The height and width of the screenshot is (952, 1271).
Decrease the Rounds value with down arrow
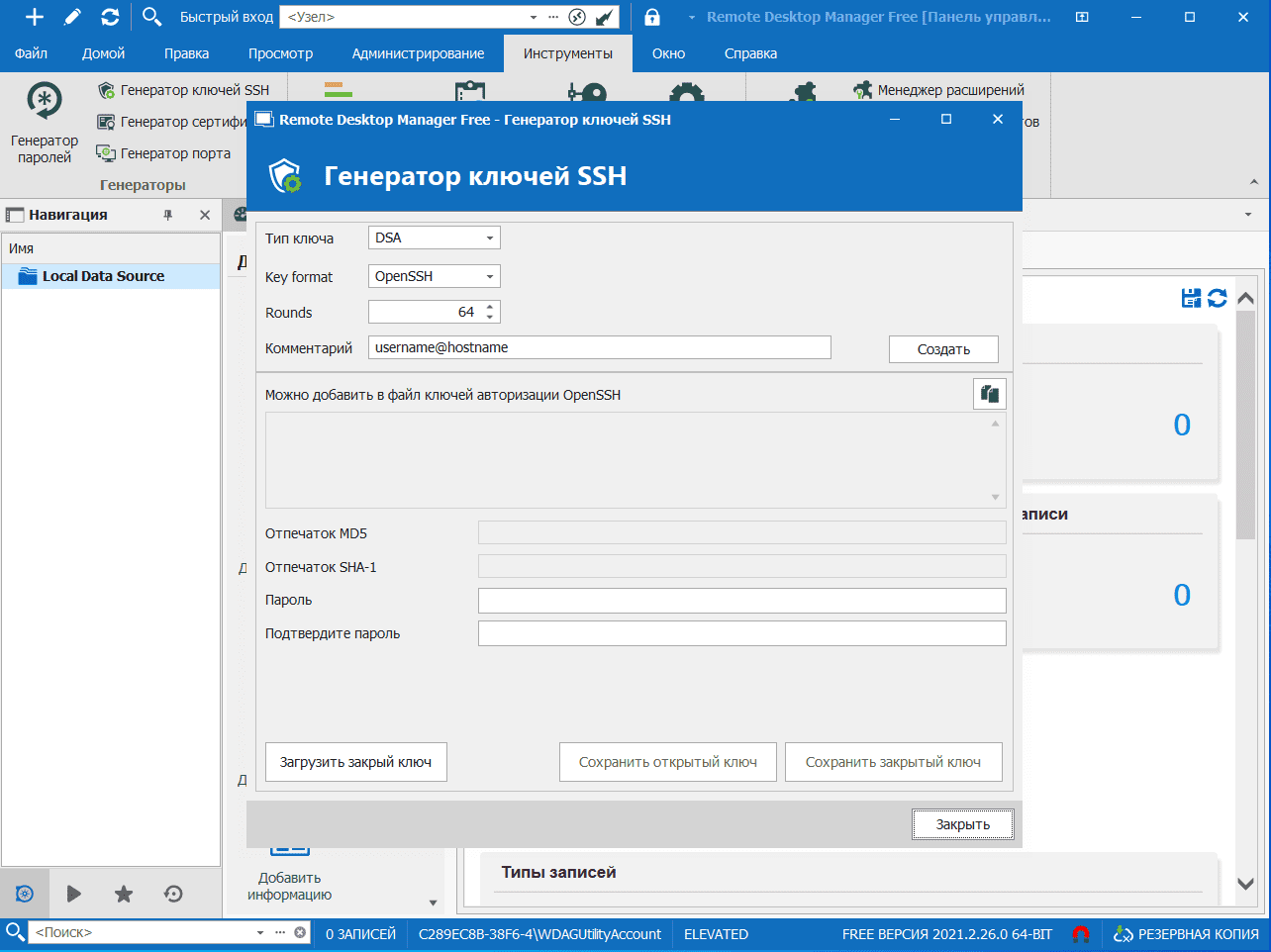tap(490, 318)
